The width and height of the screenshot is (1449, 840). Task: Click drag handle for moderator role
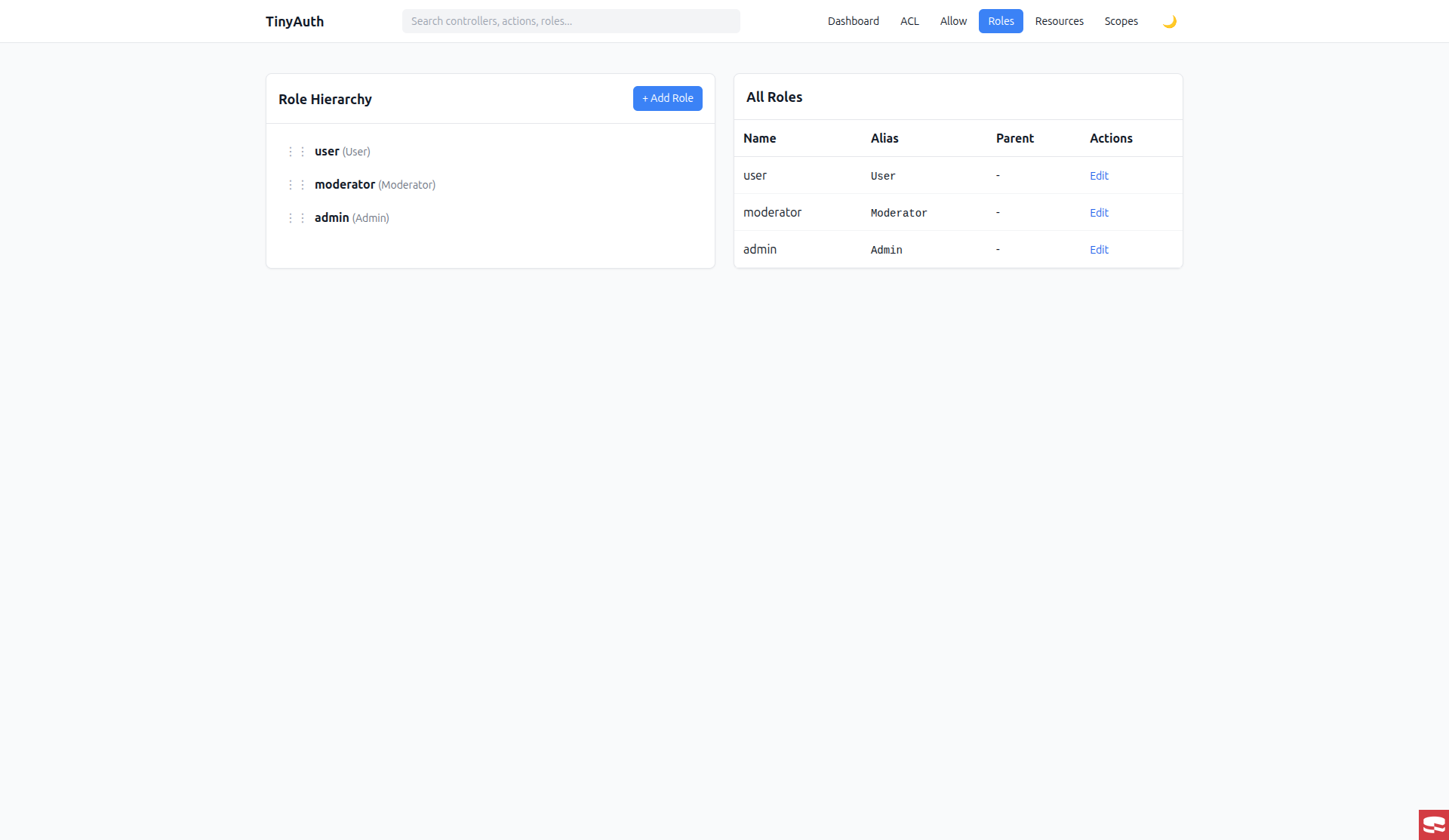[296, 185]
